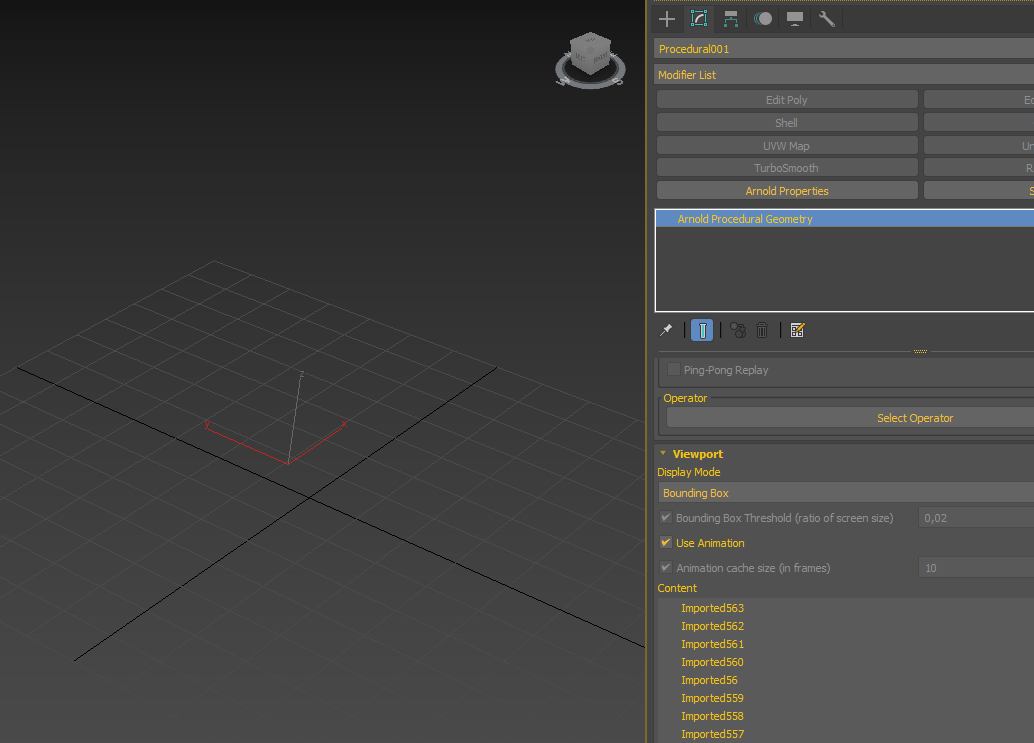Open the Display Mode Bounding Box dropdown
The width and height of the screenshot is (1034, 743).
coord(843,493)
